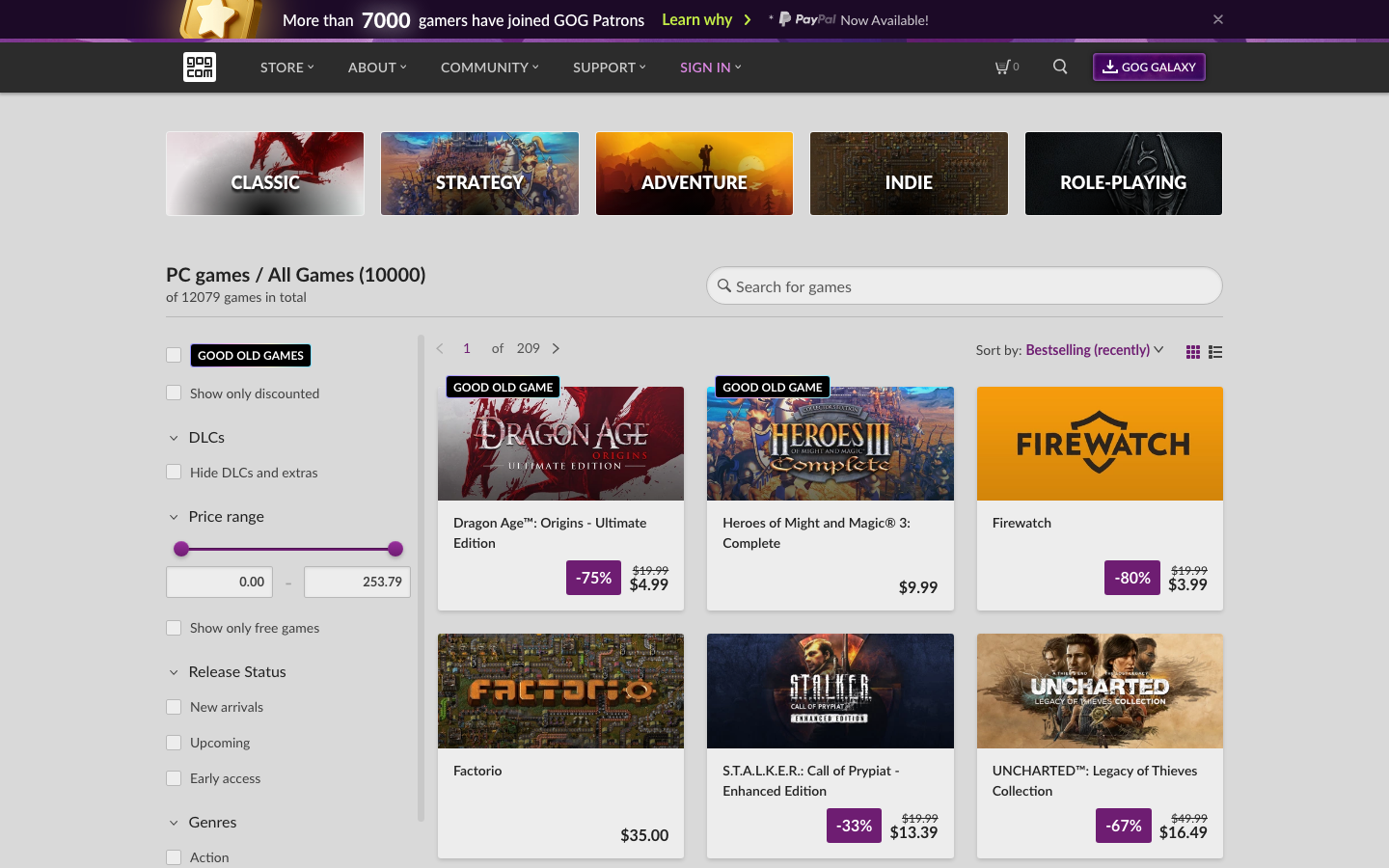The image size is (1389, 868).
Task: Open the shopping cart icon
Action: 1003,67
